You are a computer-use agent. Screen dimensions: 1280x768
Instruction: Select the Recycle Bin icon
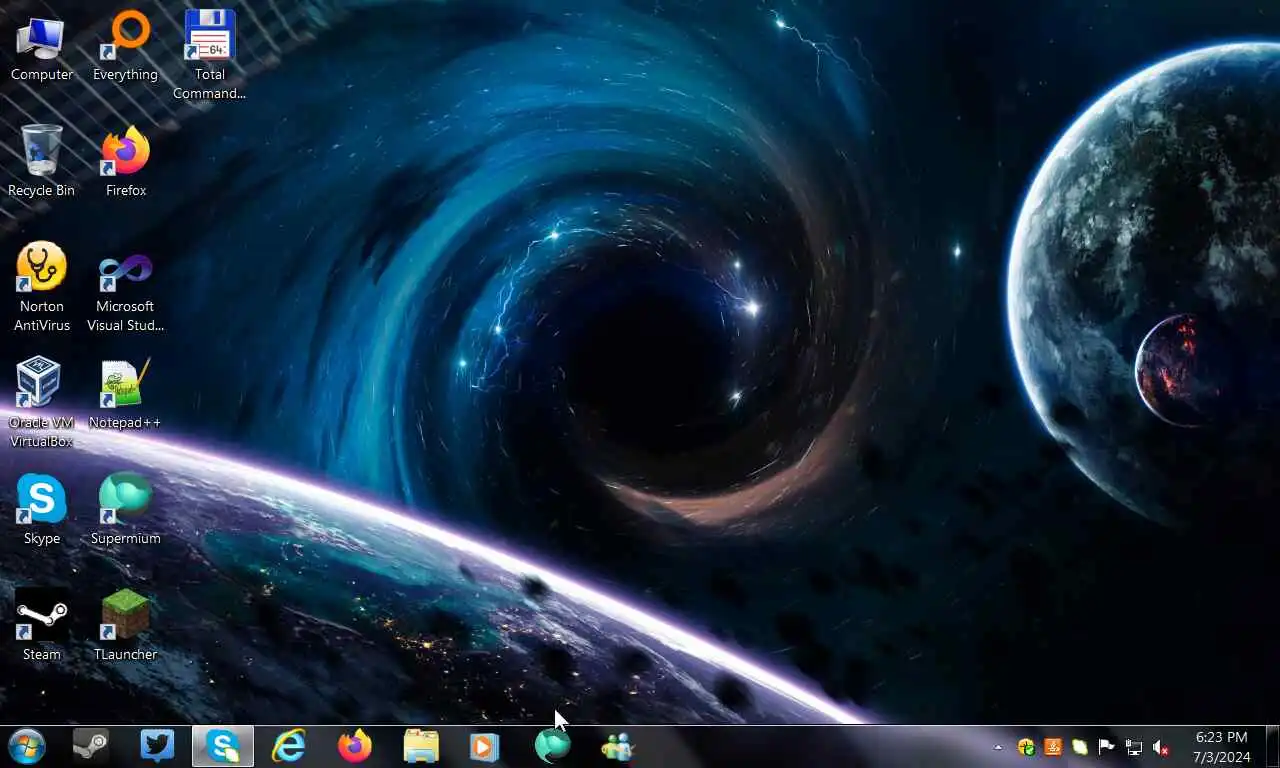click(41, 162)
